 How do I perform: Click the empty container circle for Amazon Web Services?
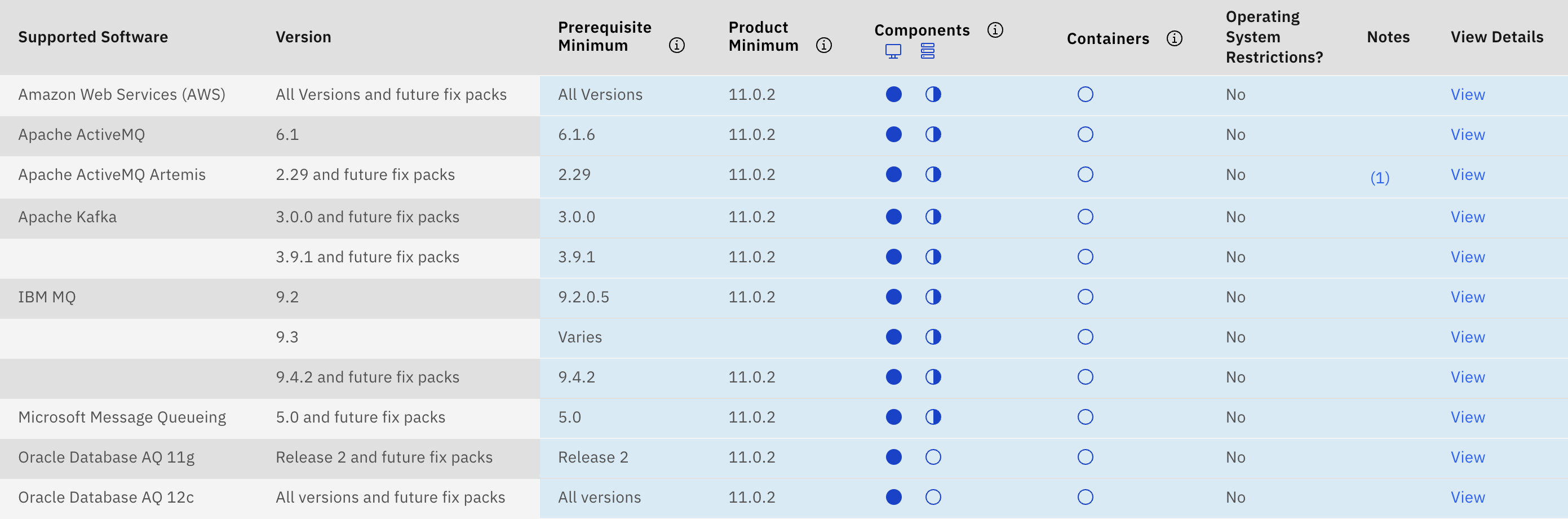(1085, 94)
